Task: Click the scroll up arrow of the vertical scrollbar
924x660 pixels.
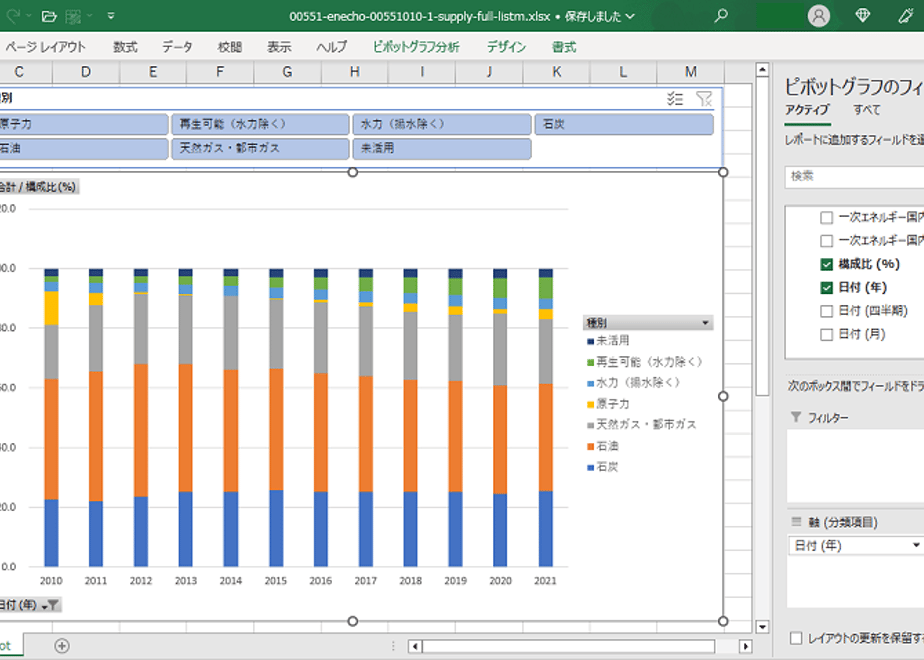Action: point(762,70)
